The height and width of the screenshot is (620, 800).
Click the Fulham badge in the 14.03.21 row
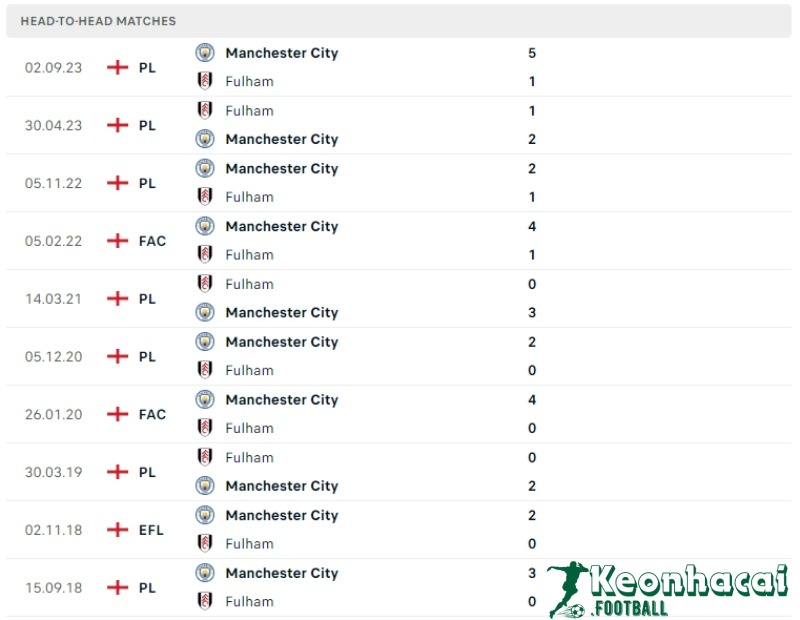205,284
